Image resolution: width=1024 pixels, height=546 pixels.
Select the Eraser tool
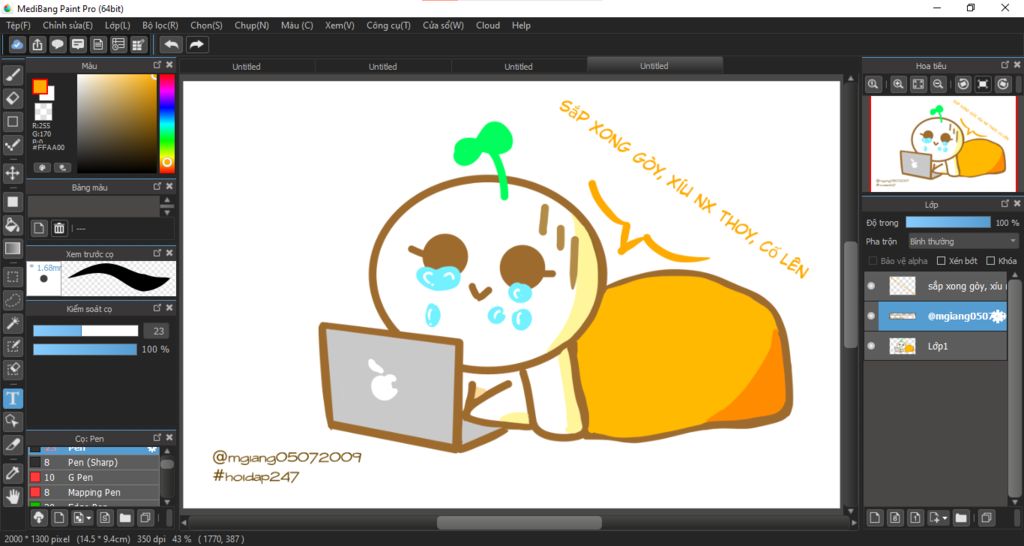12,99
